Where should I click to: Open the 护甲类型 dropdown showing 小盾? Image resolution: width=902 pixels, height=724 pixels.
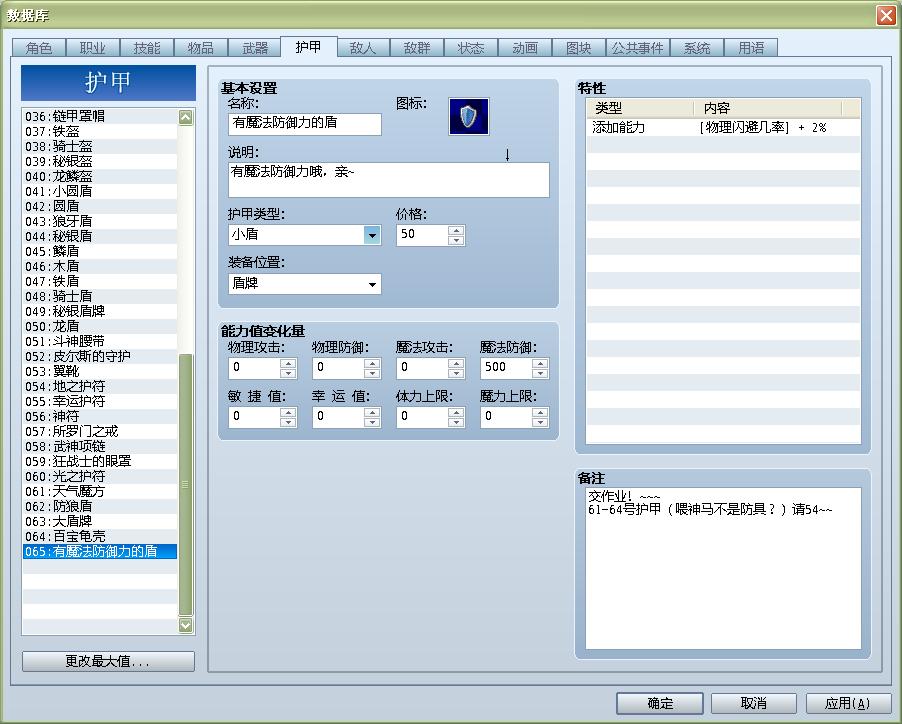[300, 234]
